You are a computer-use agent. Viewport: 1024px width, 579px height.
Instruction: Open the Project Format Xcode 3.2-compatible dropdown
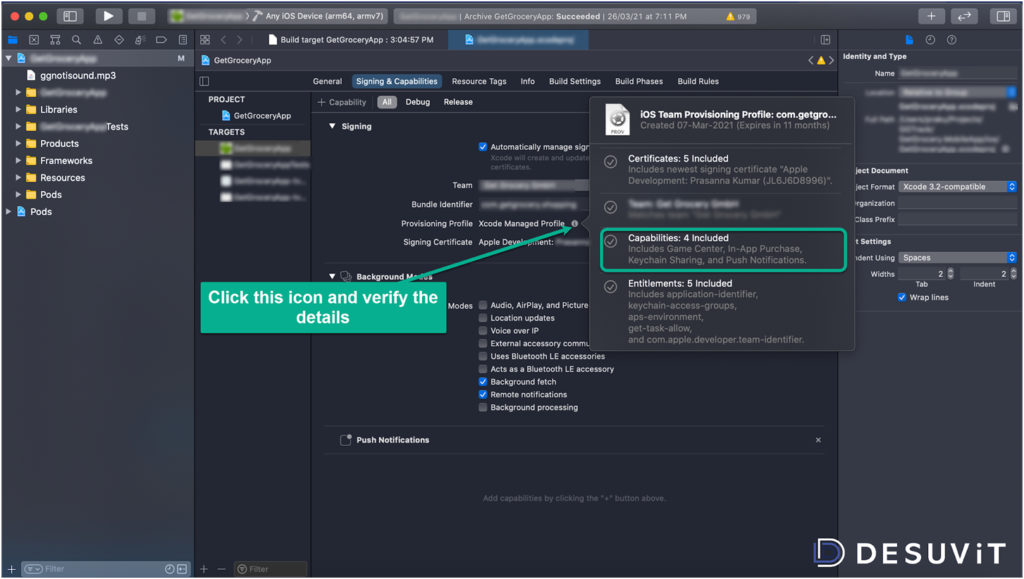(x=957, y=187)
